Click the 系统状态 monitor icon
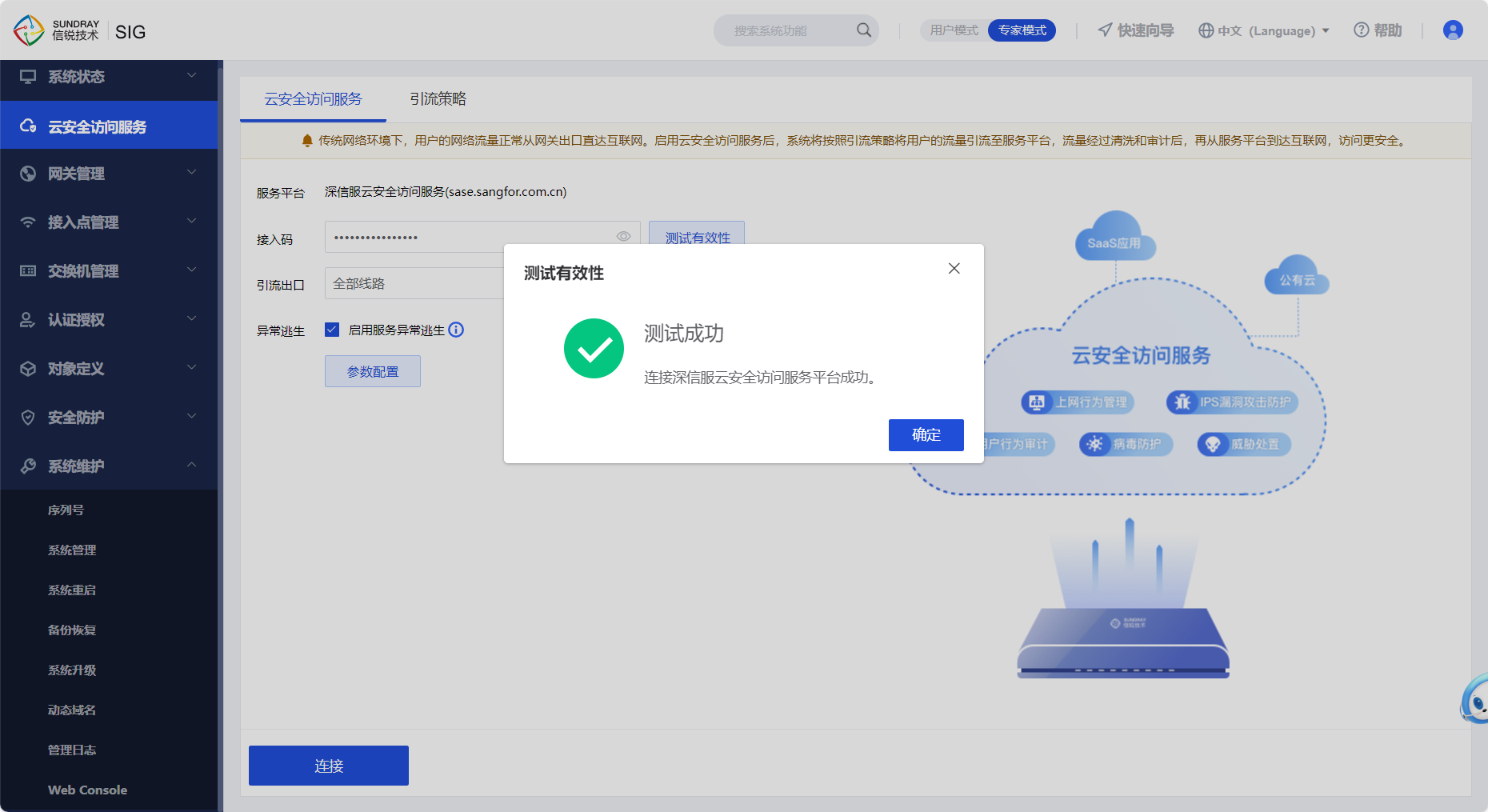The width and height of the screenshot is (1488, 812). coord(28,77)
